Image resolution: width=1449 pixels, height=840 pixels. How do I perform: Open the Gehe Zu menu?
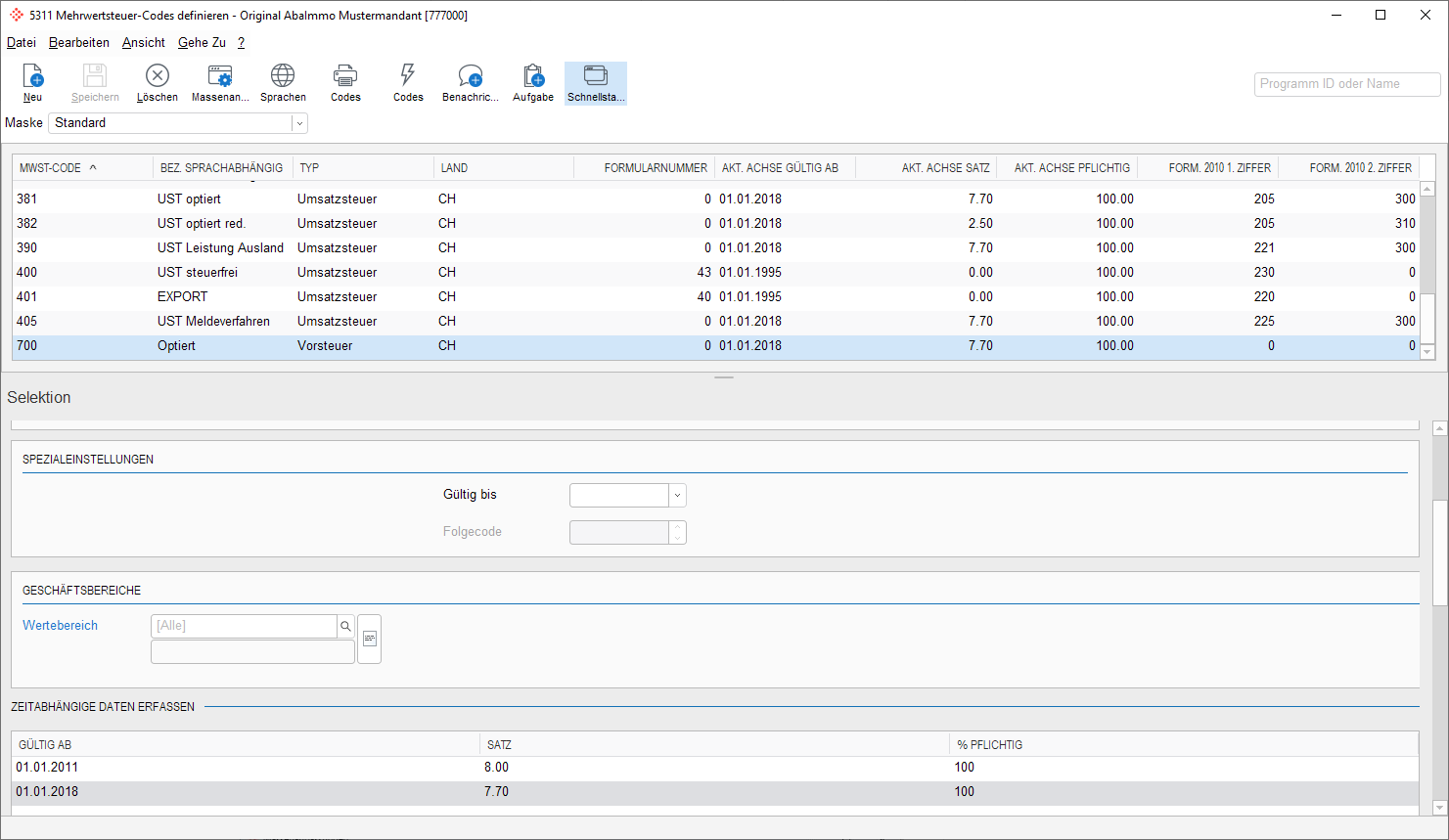202,42
